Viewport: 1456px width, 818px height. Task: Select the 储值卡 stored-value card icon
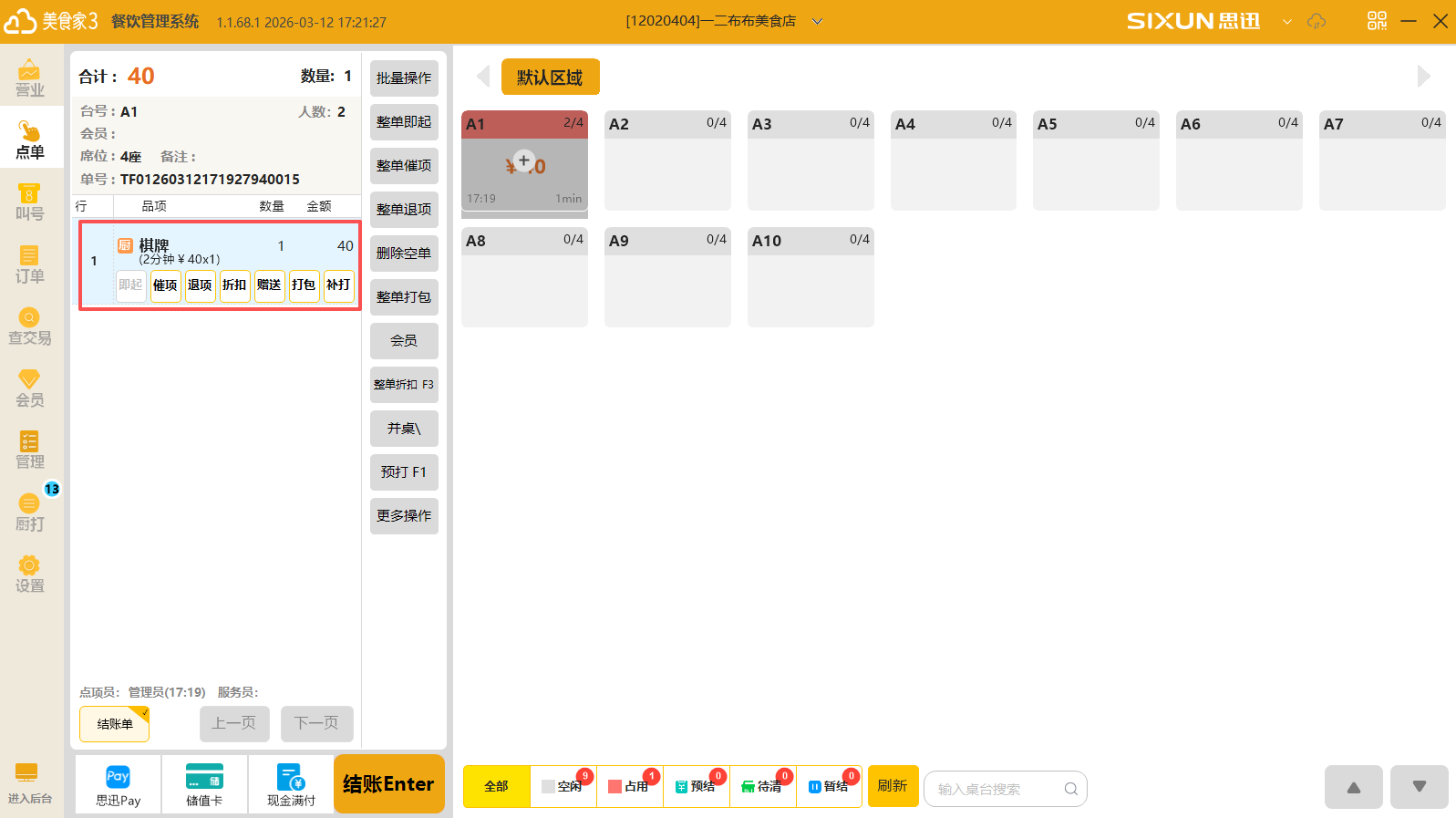pyautogui.click(x=204, y=784)
